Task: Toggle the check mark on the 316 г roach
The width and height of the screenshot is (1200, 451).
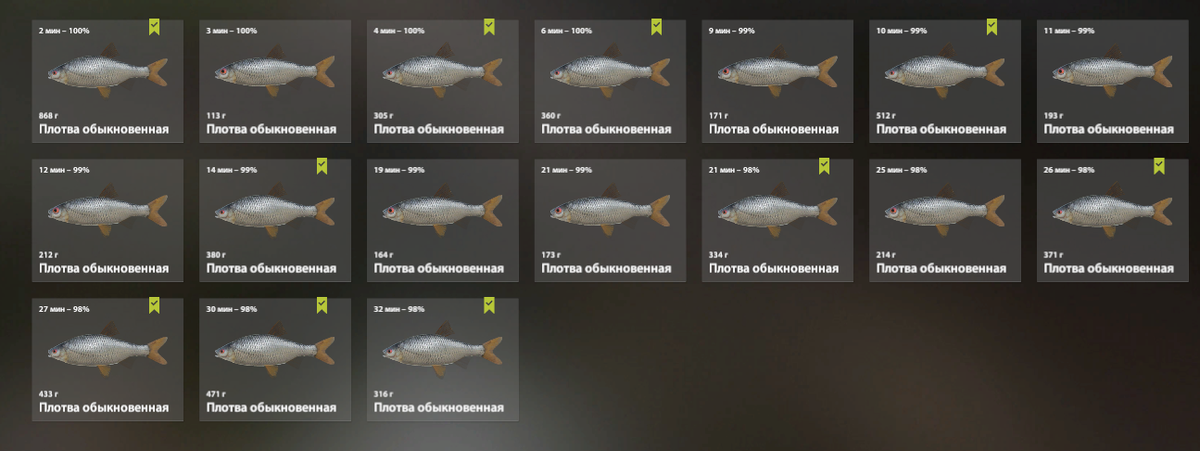Action: tap(489, 306)
